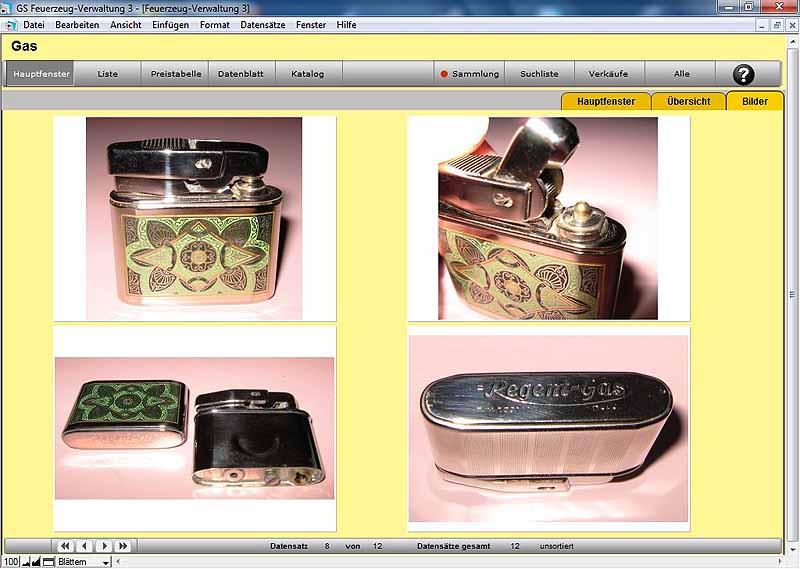The width and height of the screenshot is (800, 569).
Task: Jump to the last record
Action: click(x=123, y=546)
